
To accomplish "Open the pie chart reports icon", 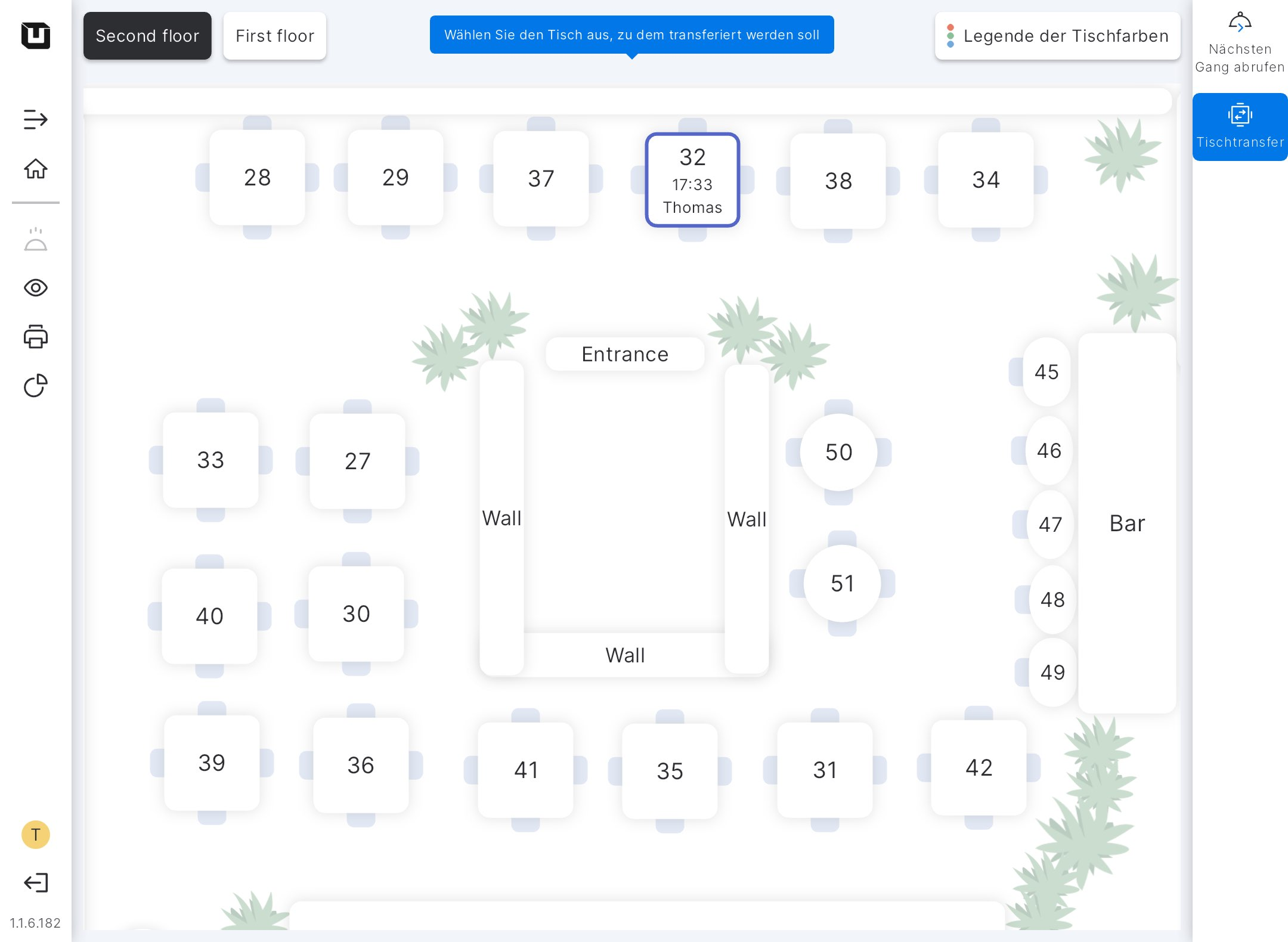I will click(35, 386).
